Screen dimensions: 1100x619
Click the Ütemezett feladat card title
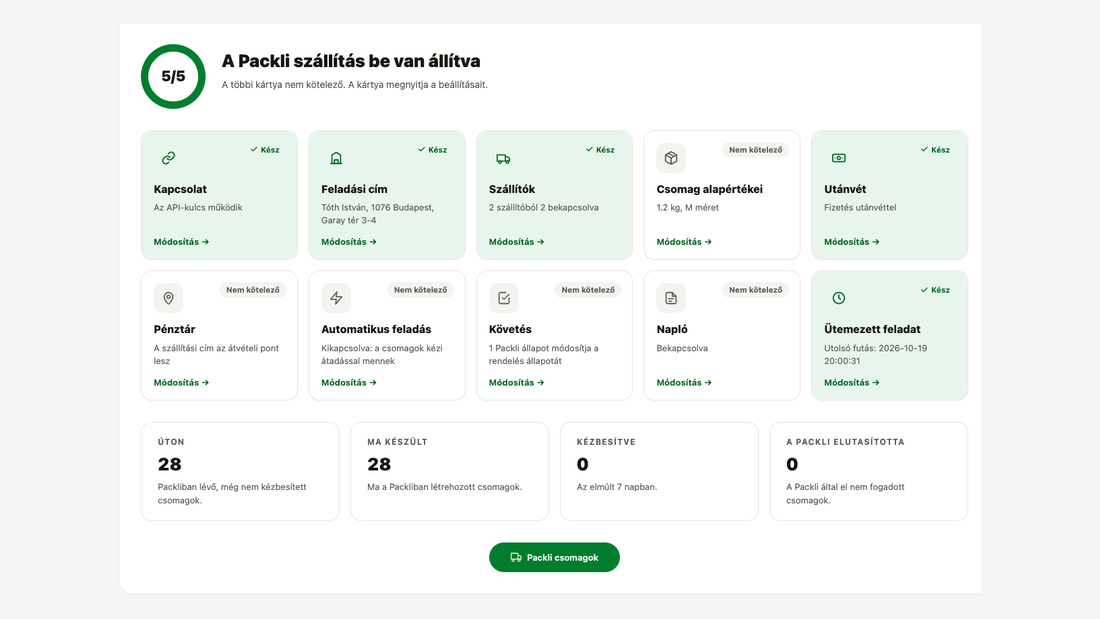pos(872,329)
